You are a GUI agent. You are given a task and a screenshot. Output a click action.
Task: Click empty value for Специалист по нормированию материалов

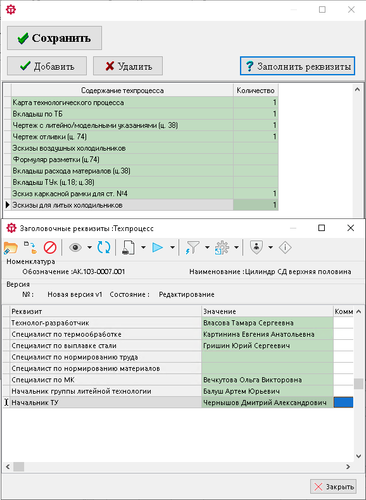pyautogui.click(x=267, y=368)
